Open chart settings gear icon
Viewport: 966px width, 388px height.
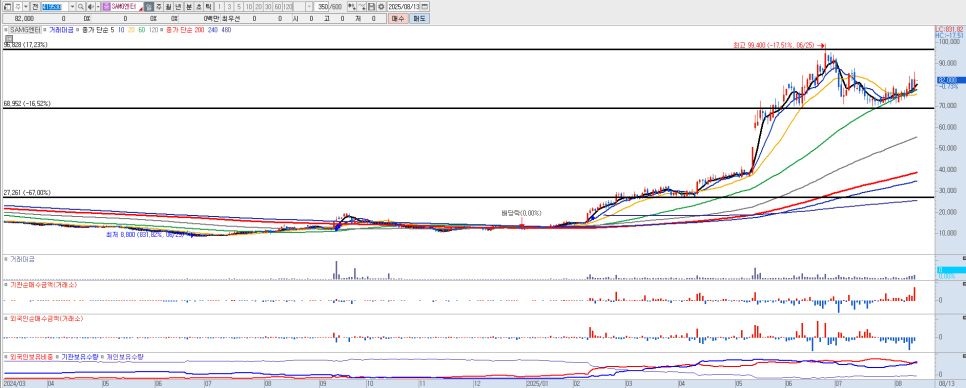381,6
